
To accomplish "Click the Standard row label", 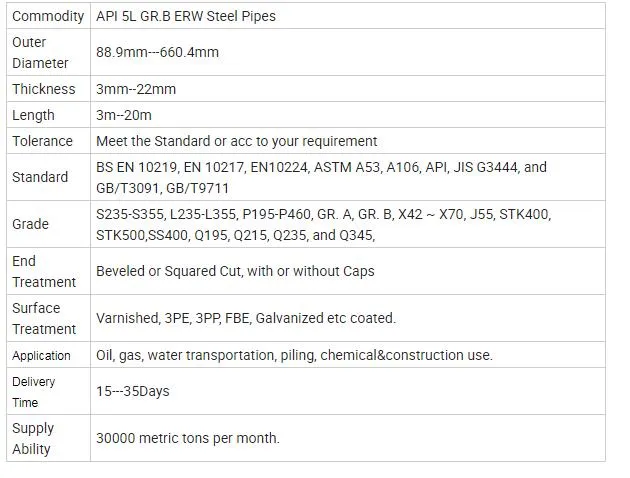I will 40,177.
